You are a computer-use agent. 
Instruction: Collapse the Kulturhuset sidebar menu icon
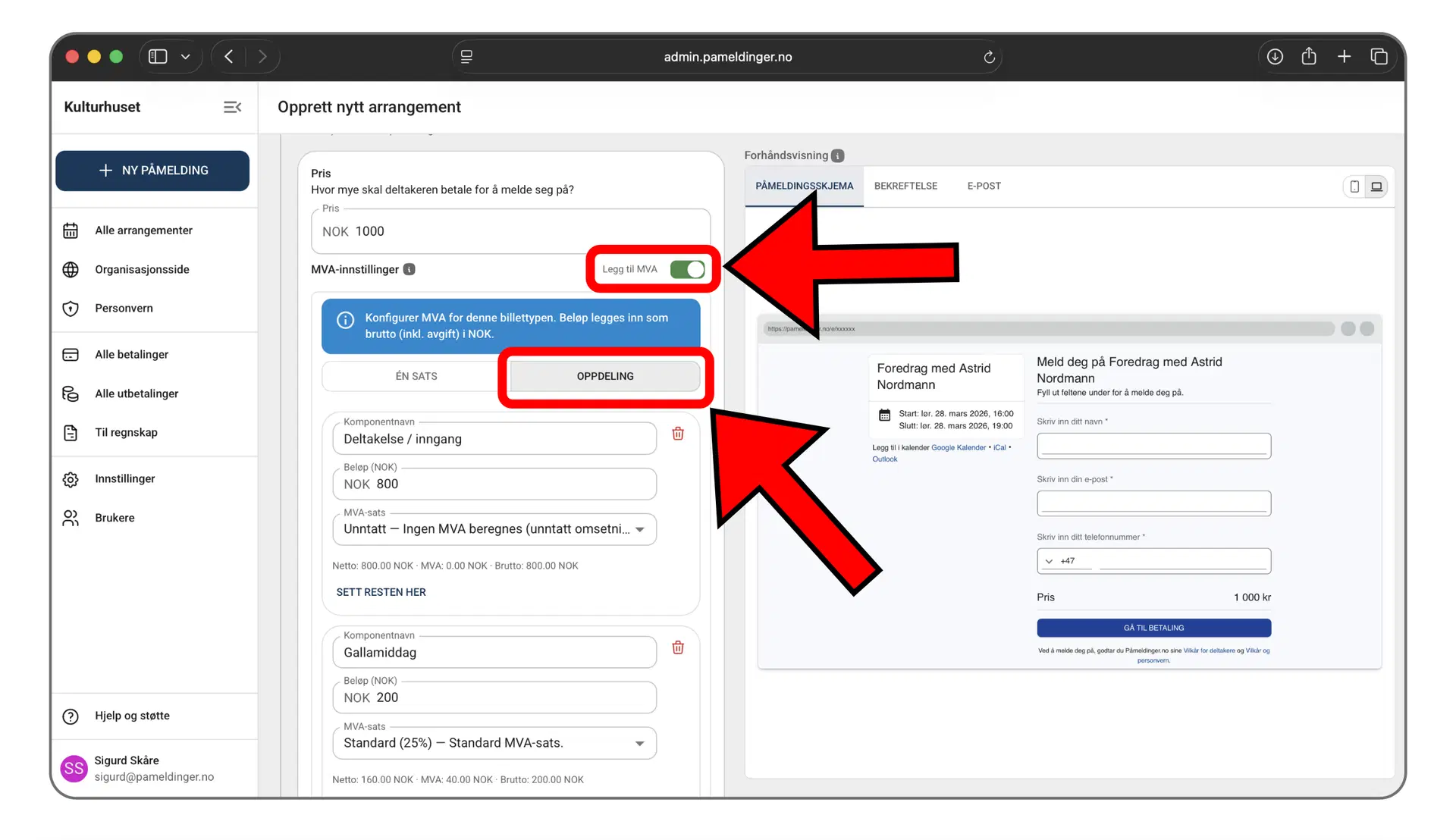(232, 107)
